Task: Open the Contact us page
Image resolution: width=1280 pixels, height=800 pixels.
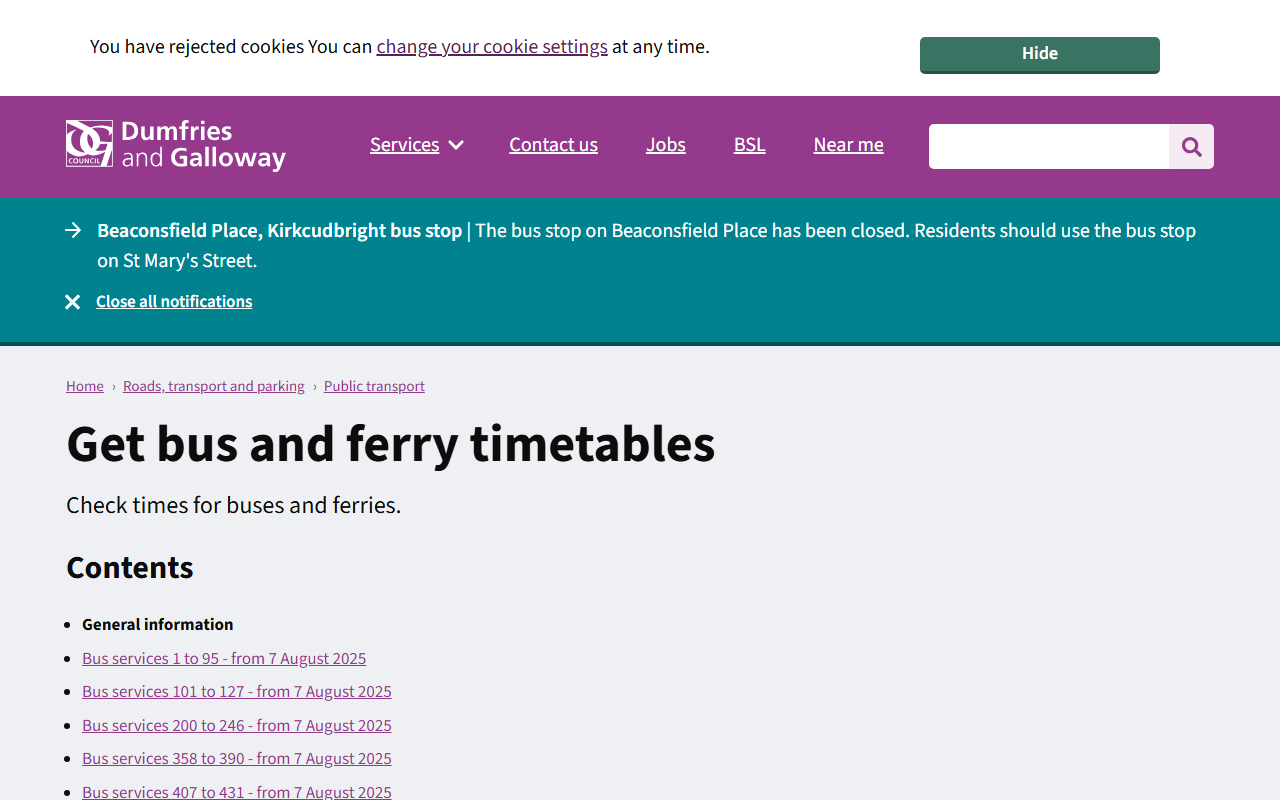Action: [553, 145]
